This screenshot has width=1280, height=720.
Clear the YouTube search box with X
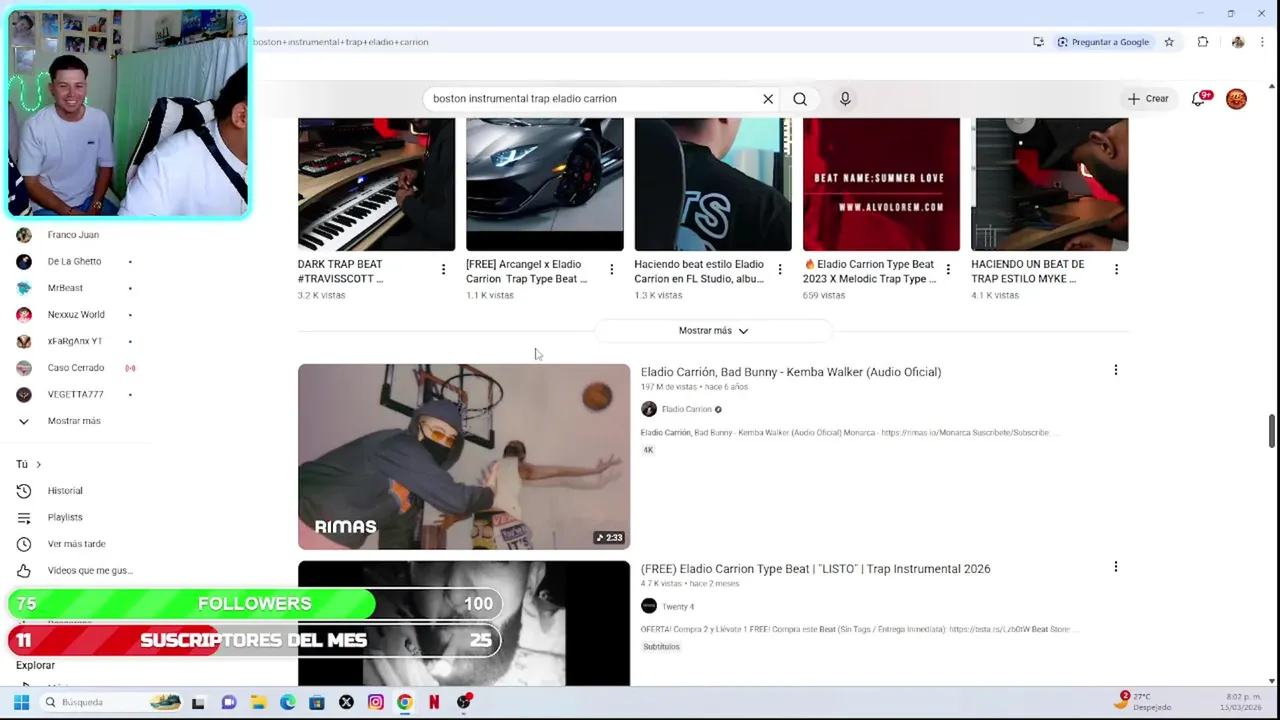coord(768,99)
